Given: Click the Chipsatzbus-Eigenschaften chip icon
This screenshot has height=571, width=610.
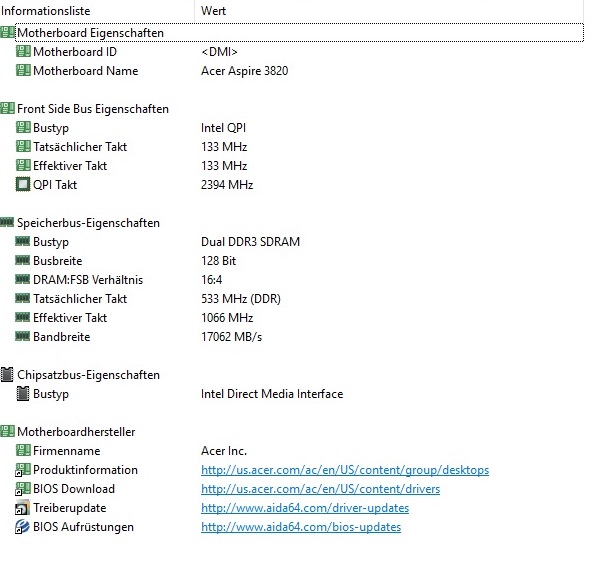Looking at the screenshot, I should point(7,374).
